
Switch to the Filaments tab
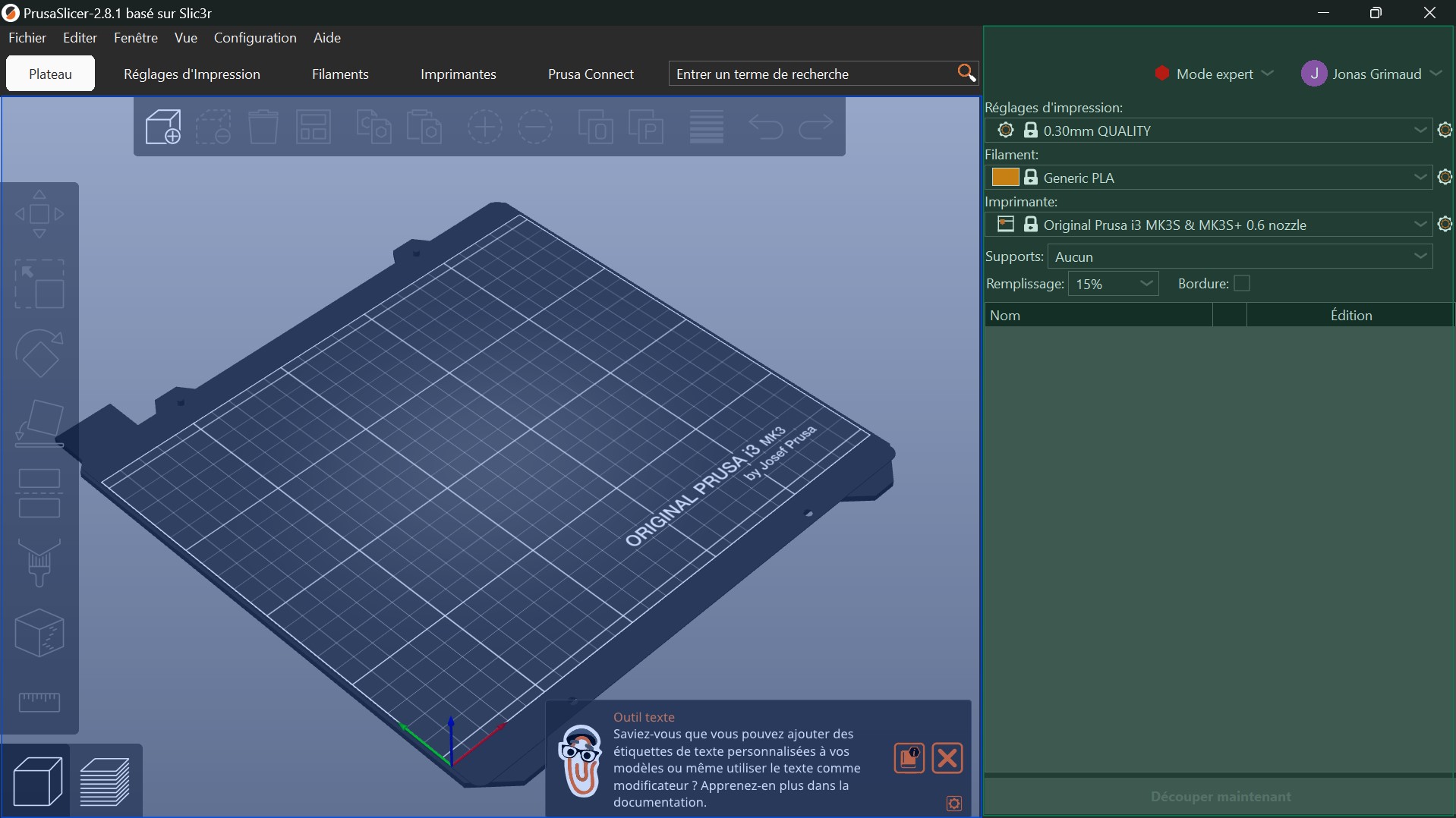pos(340,74)
